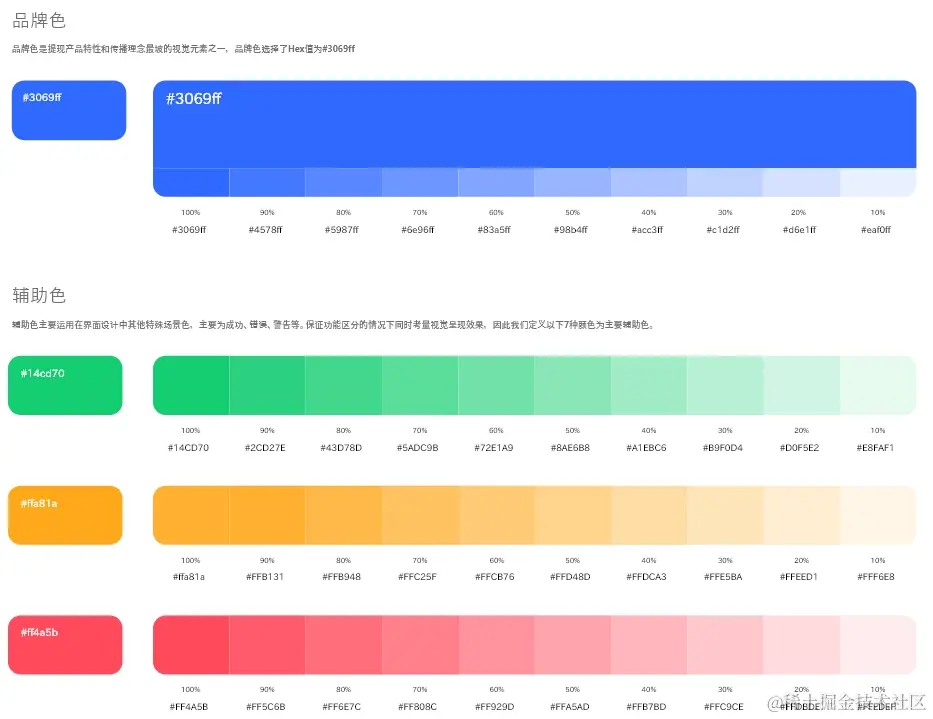Choose the red 90% shade swatch
This screenshot has height=719, width=933.
267,645
